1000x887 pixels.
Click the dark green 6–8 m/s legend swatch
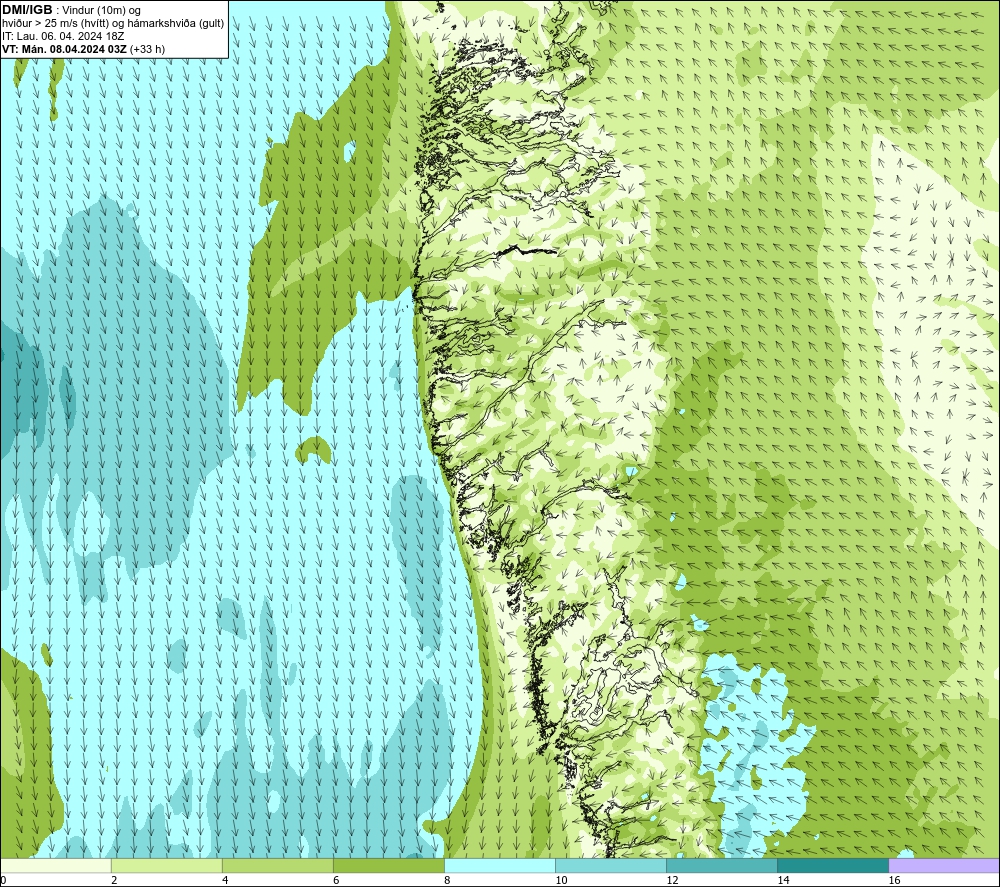coord(388,865)
